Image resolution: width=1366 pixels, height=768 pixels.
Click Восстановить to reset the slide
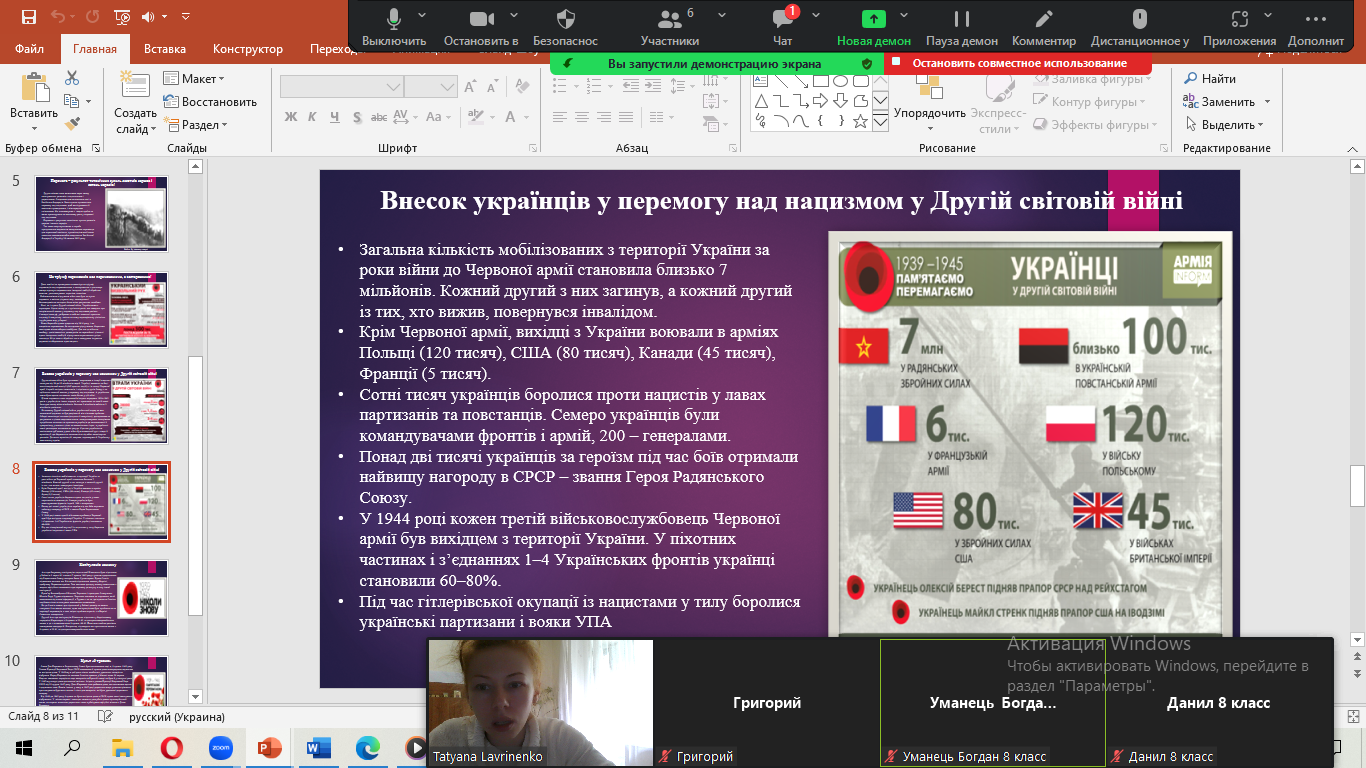210,102
